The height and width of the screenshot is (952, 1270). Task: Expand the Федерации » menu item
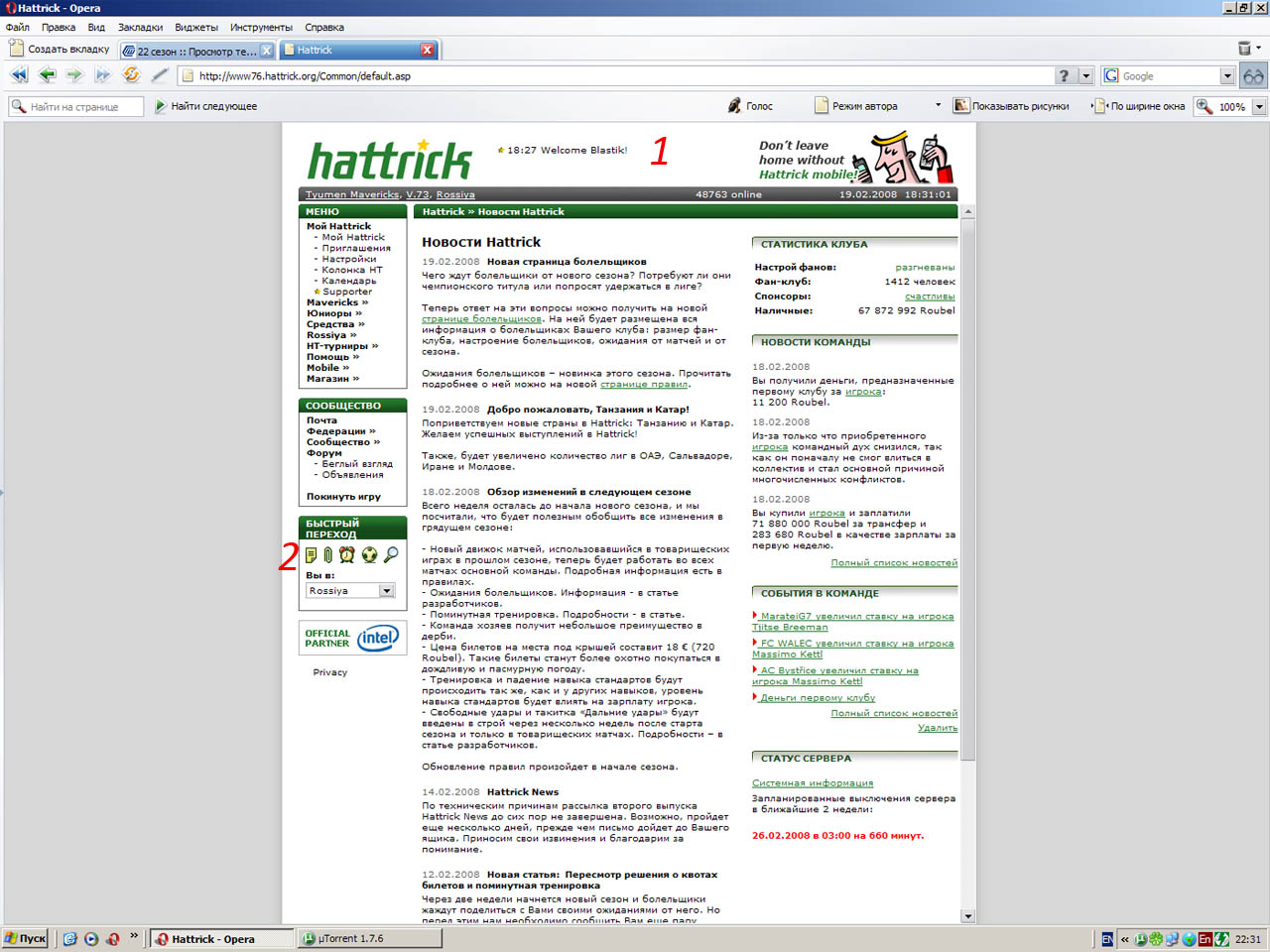[341, 431]
